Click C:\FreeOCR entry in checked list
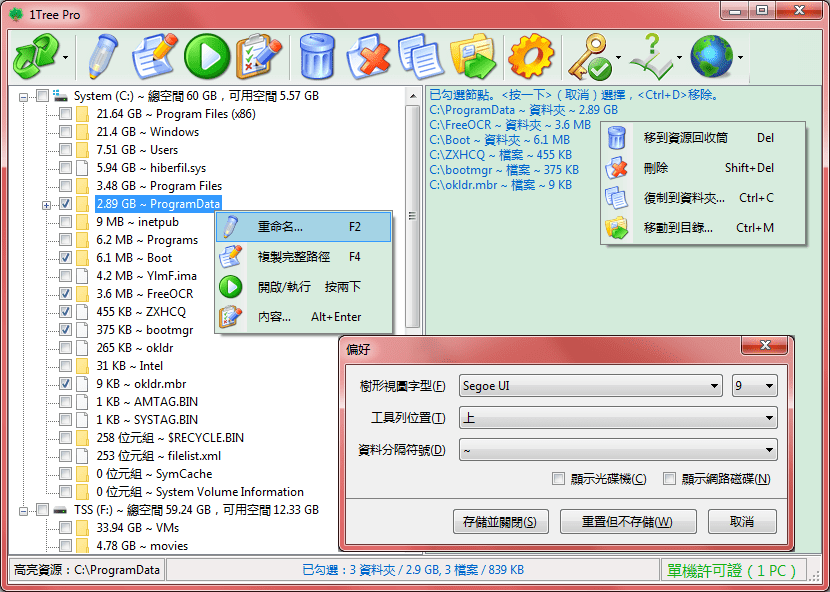The width and height of the screenshot is (830, 592). [510, 125]
